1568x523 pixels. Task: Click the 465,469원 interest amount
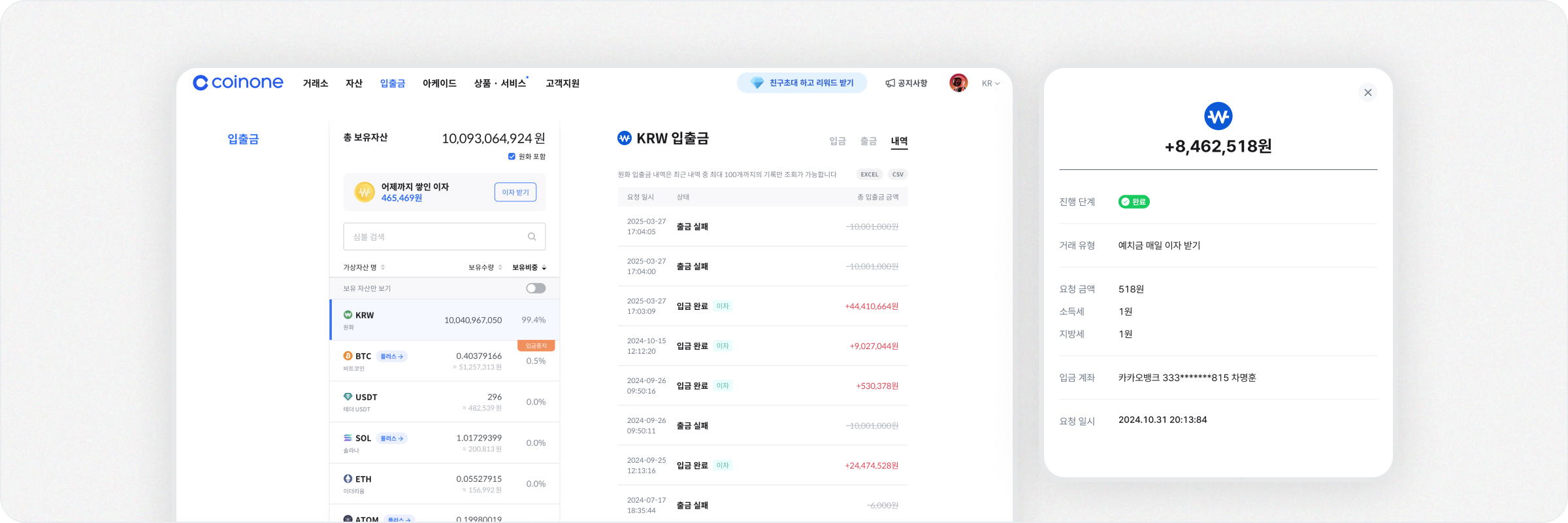(x=402, y=198)
